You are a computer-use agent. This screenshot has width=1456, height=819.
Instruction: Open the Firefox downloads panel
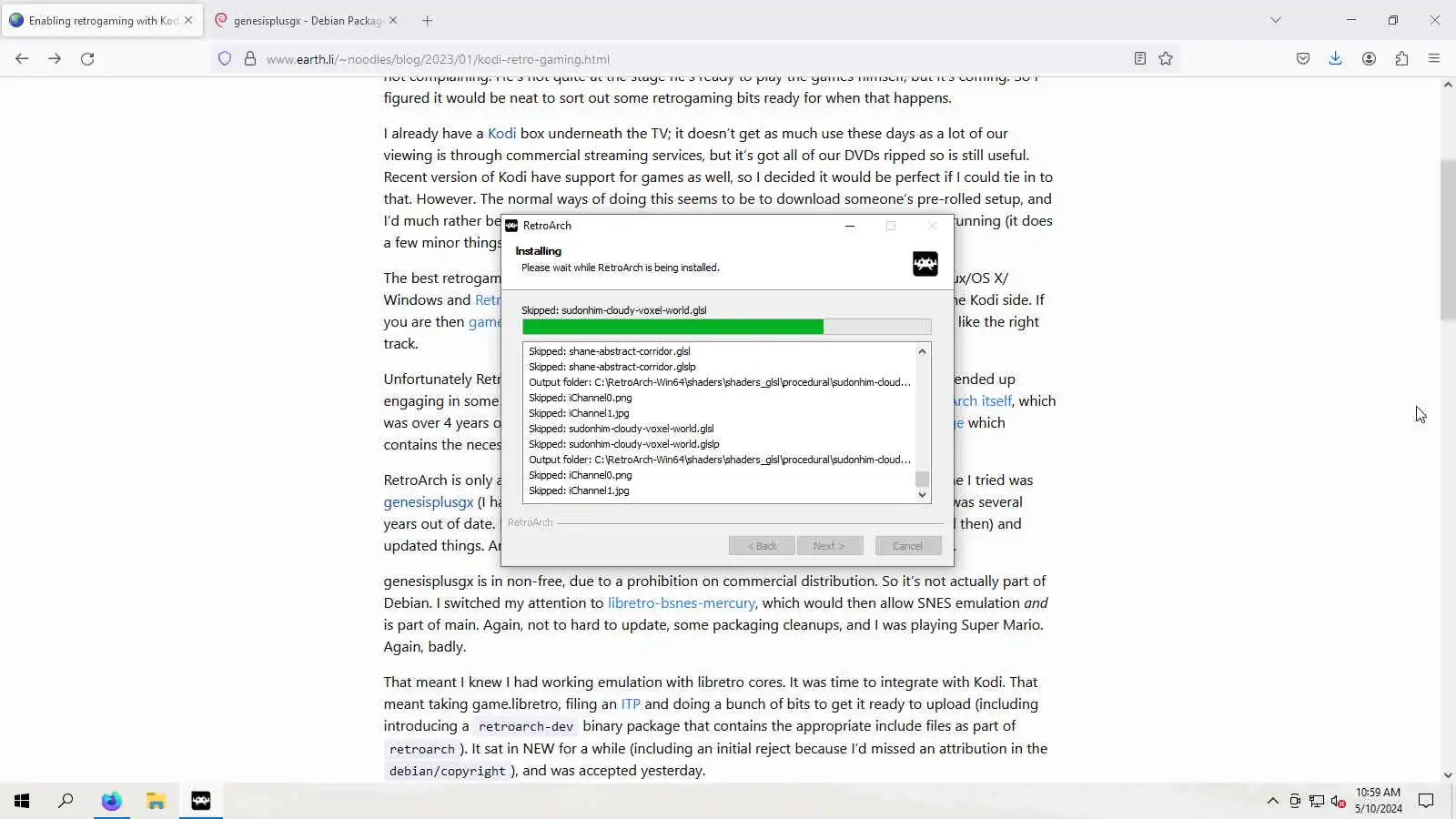pos(1335,58)
